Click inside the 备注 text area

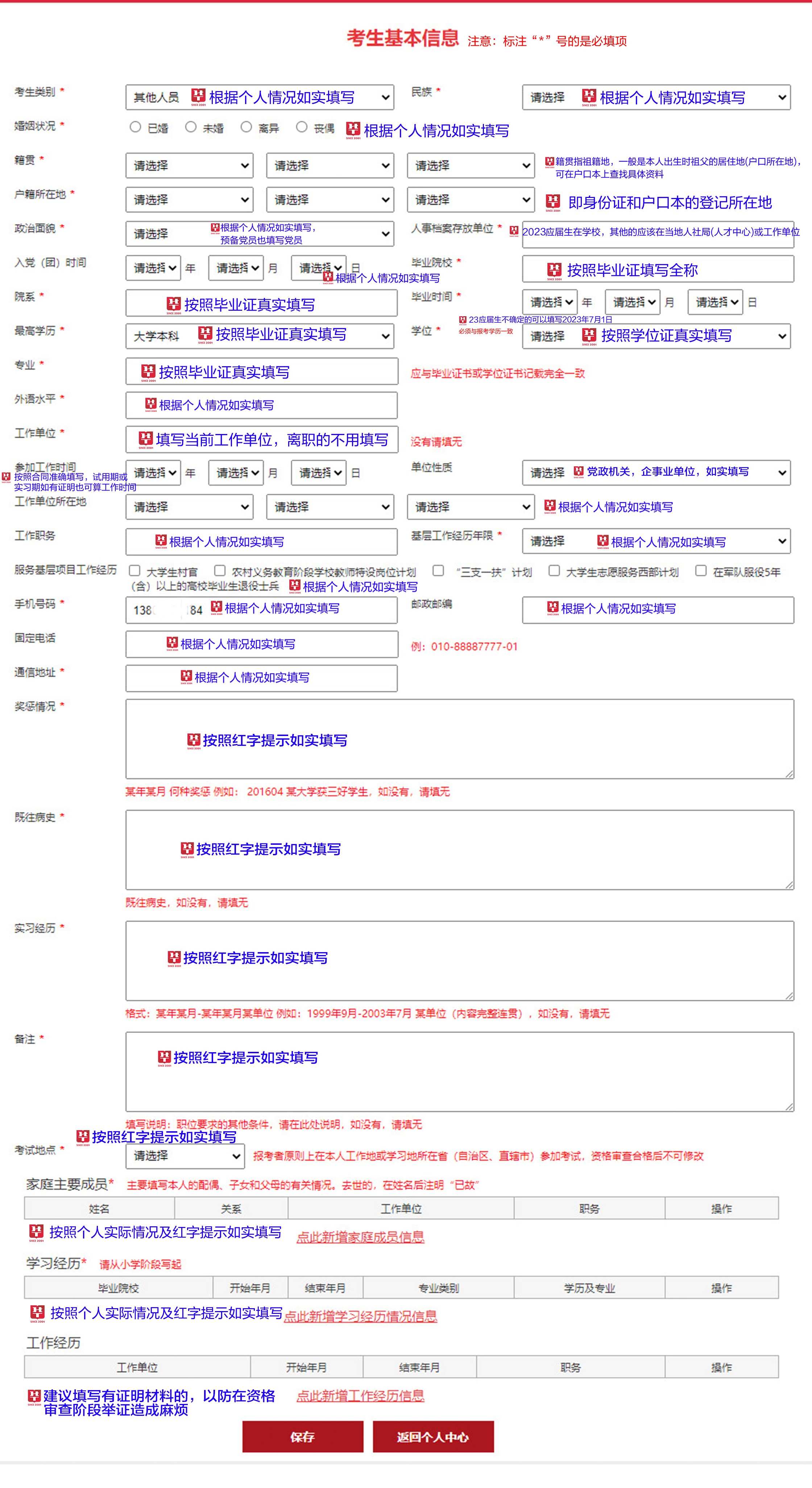(460, 1071)
